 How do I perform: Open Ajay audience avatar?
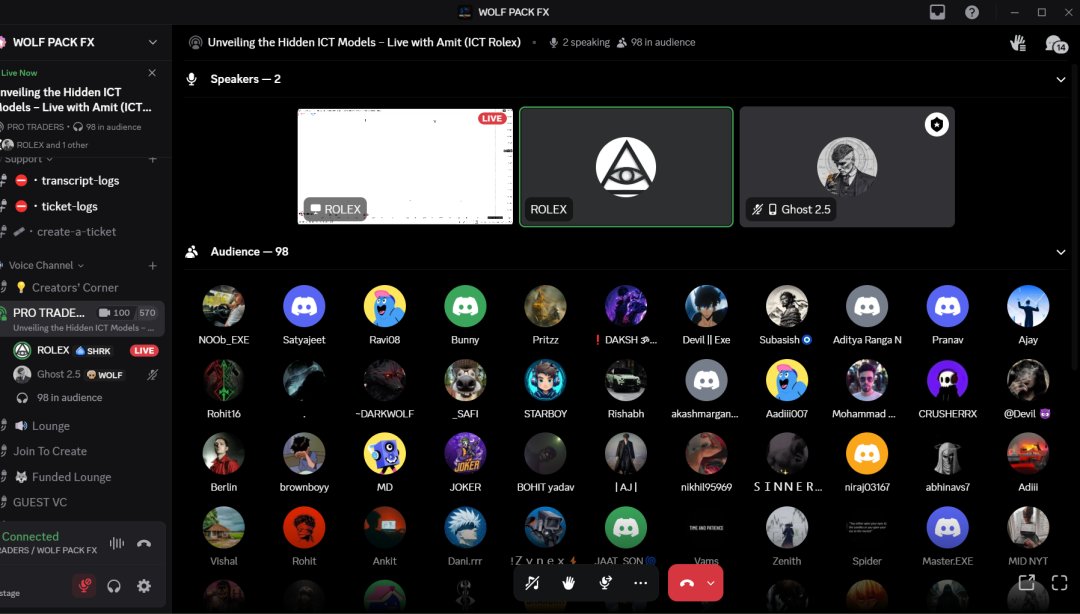coord(1028,306)
